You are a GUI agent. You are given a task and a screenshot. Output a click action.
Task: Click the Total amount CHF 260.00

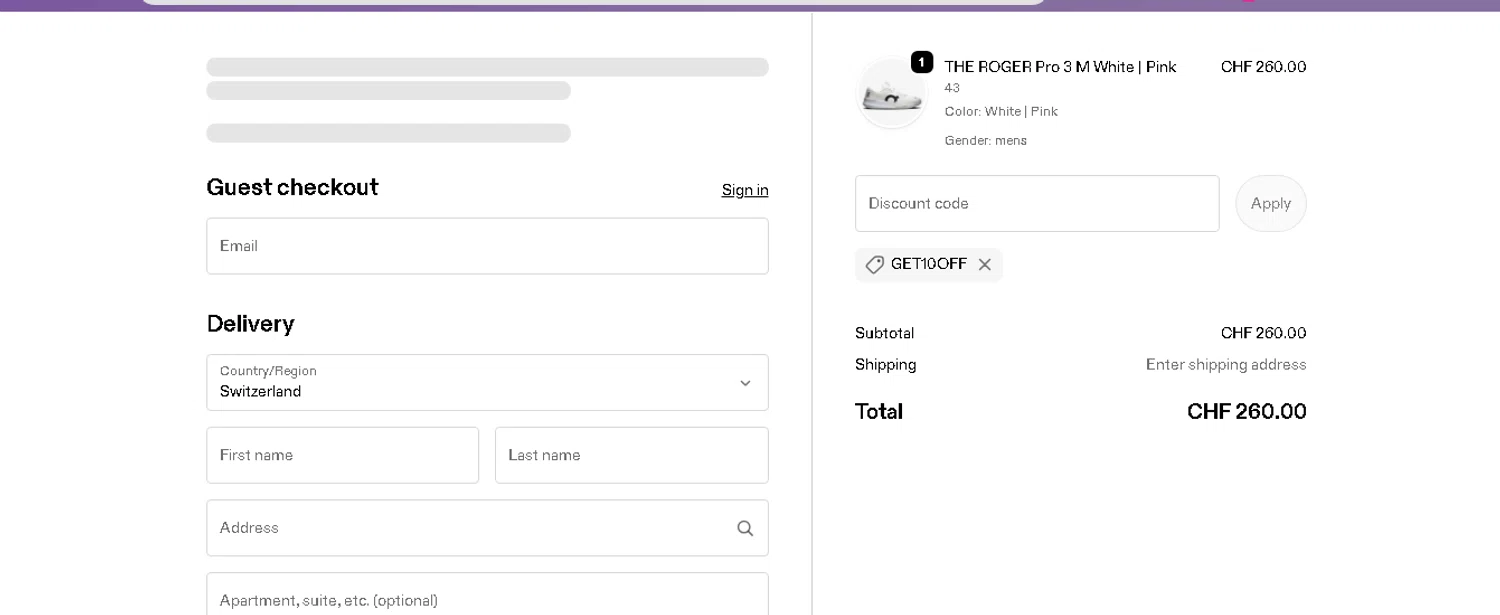pos(1247,412)
